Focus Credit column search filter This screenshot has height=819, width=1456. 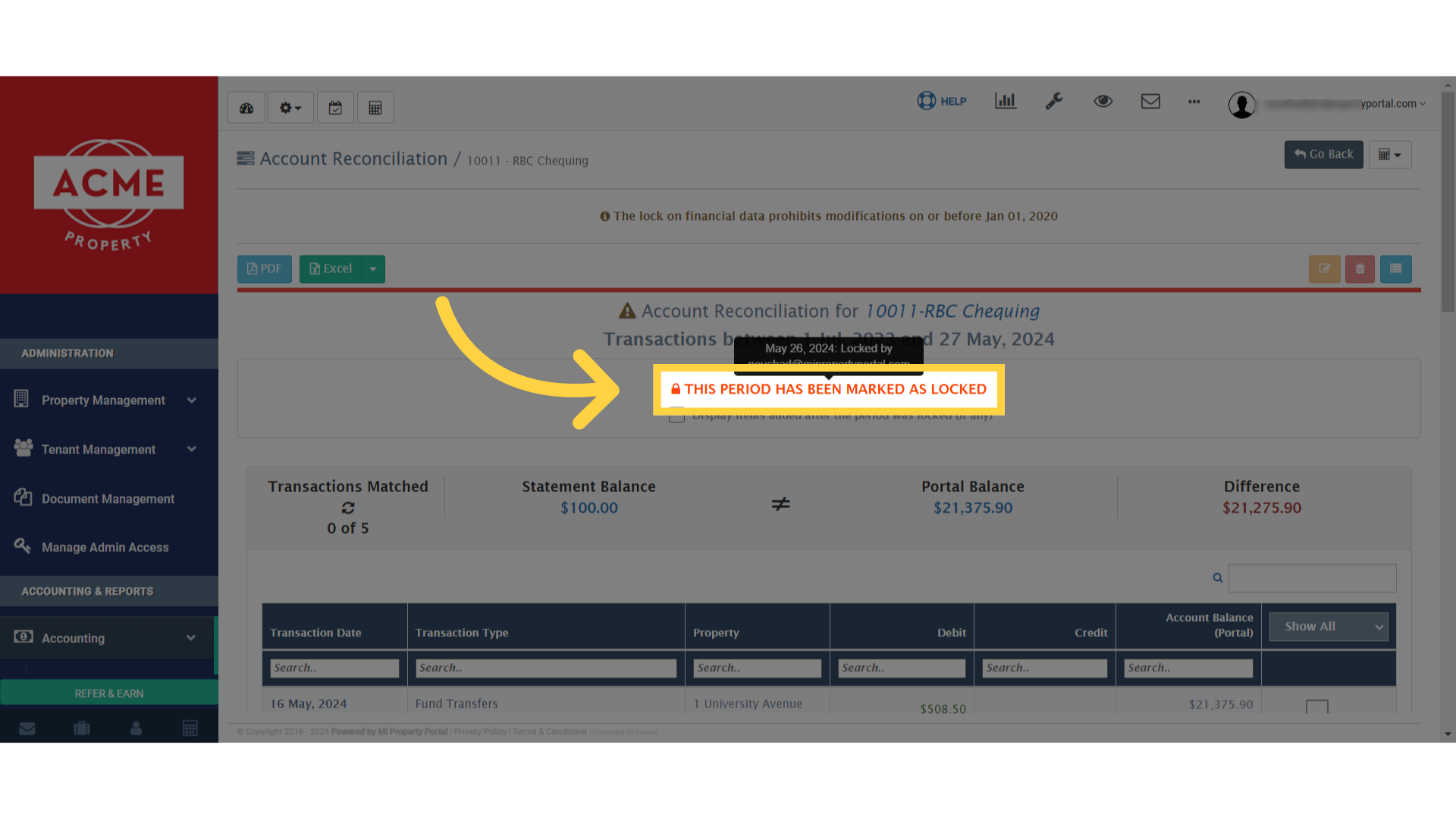(x=1045, y=668)
